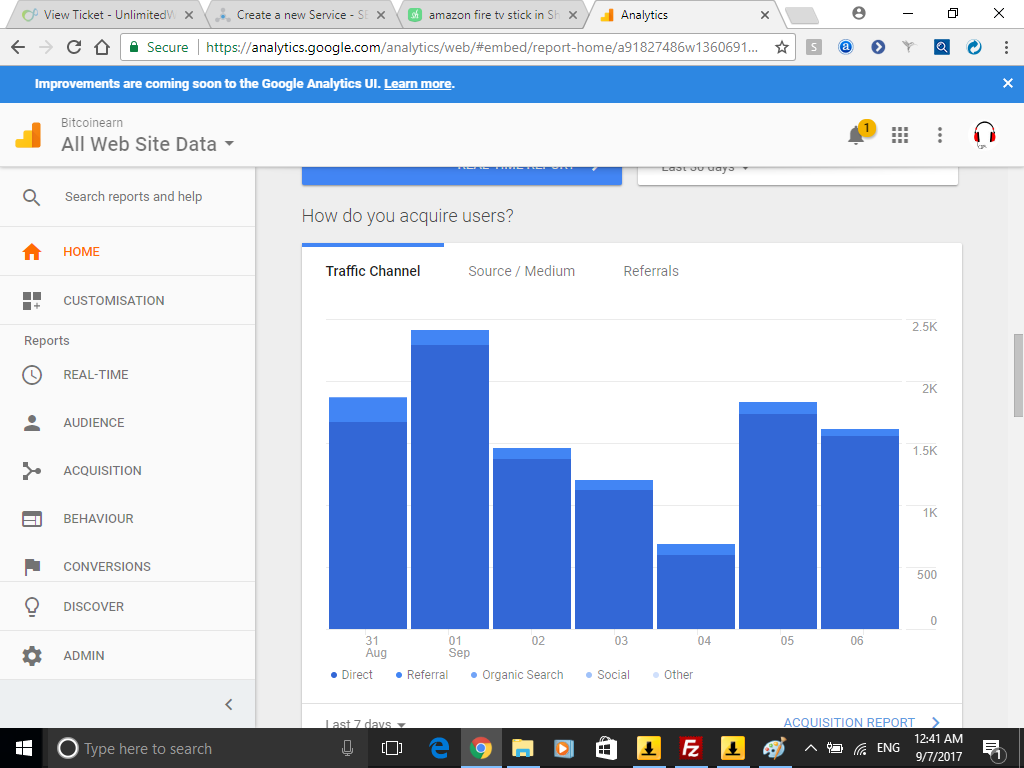This screenshot has width=1024, height=768.
Task: Click the notifications bell icon
Action: click(857, 136)
